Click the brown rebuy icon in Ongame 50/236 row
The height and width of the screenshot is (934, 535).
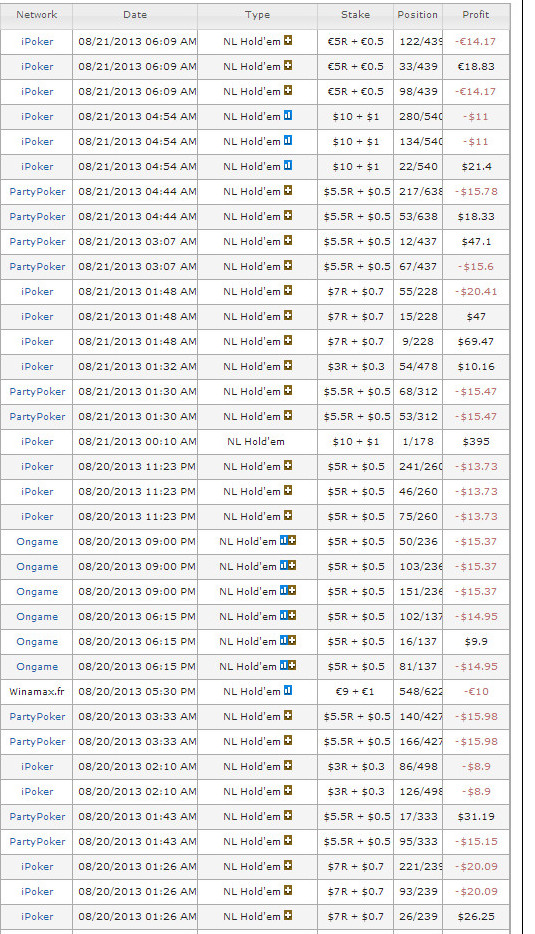click(x=292, y=541)
